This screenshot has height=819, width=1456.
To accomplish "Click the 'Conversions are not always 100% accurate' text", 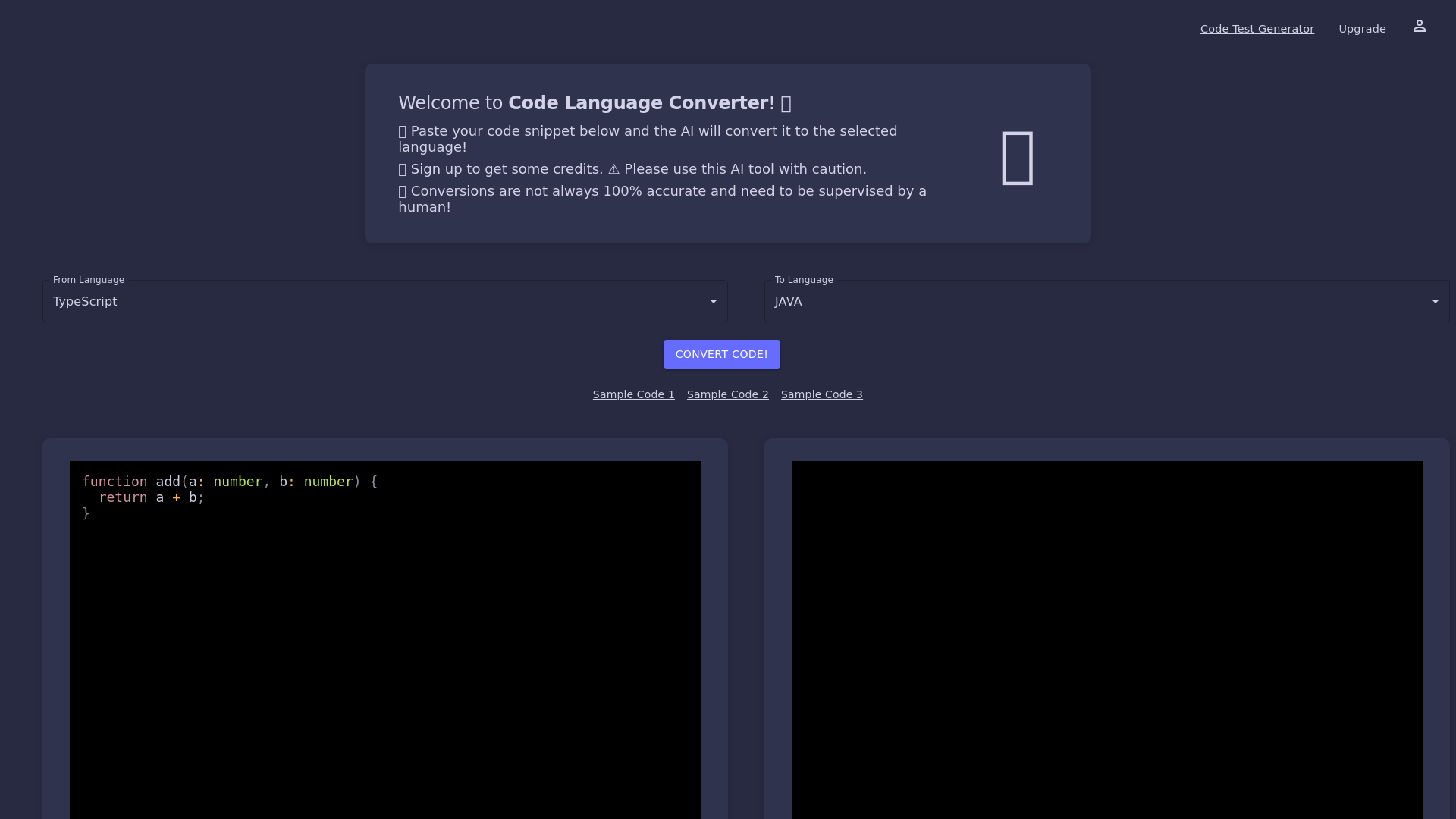I will tap(663, 199).
